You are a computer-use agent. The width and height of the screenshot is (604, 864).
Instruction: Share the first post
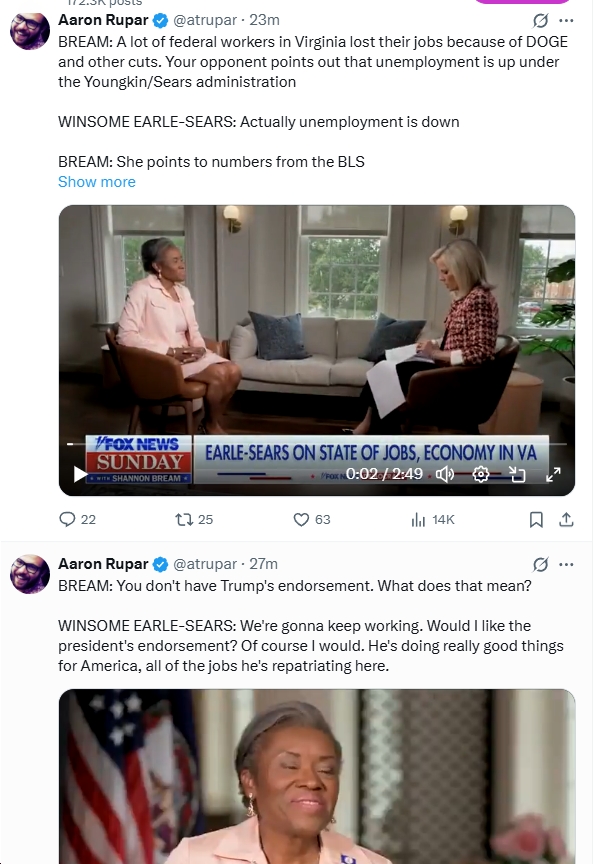point(566,519)
